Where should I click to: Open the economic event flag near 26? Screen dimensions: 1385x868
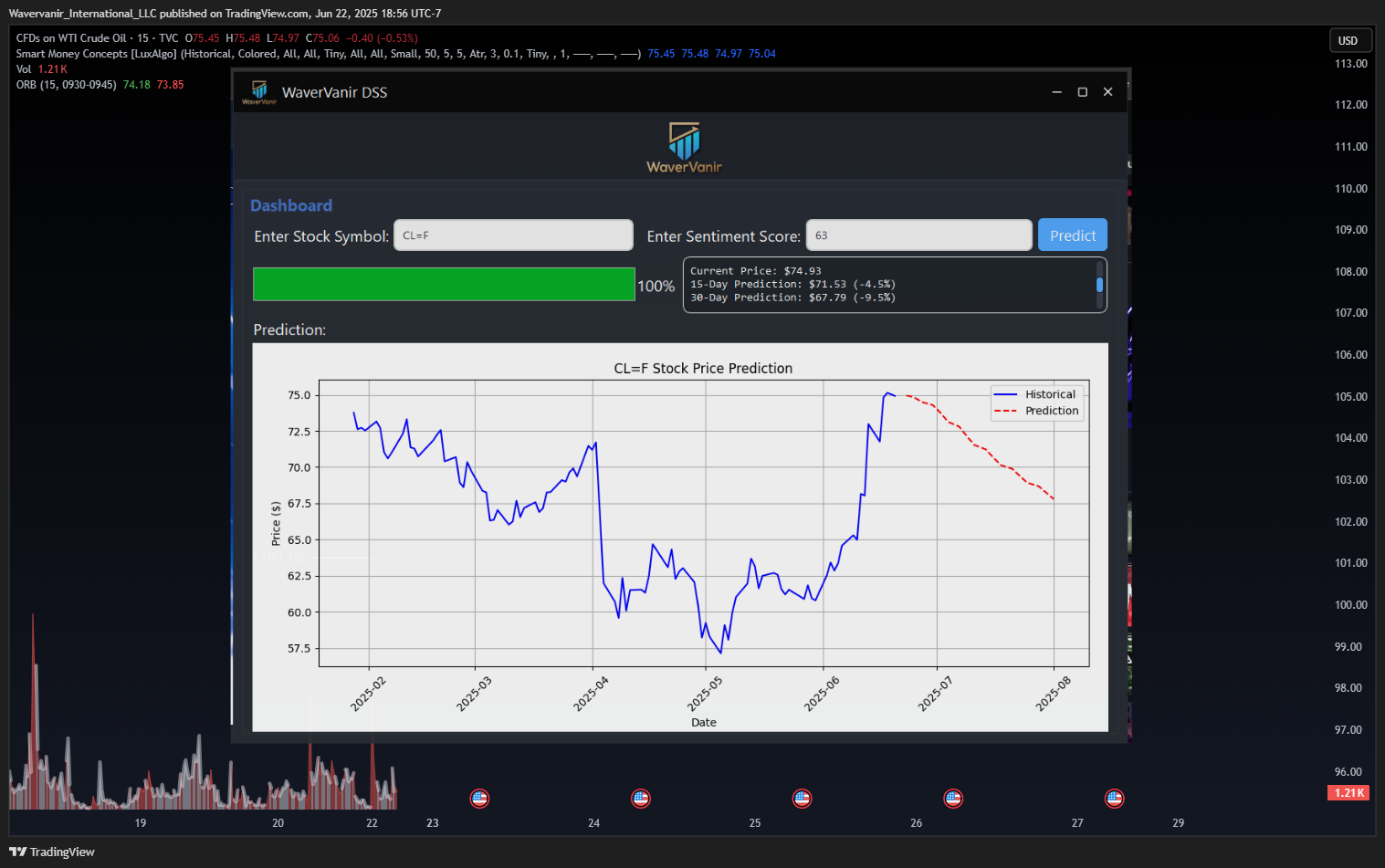[x=953, y=799]
